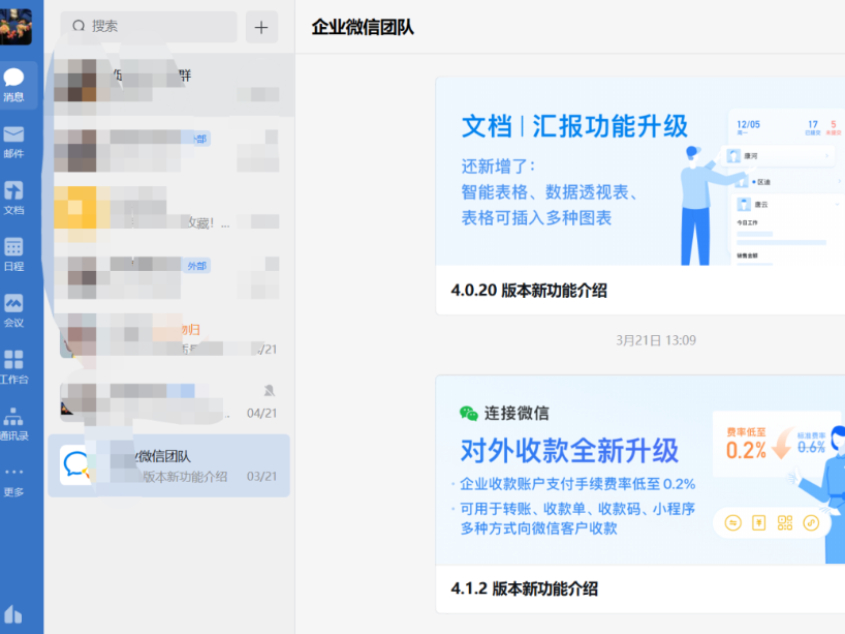Click the bottom sidebar building icon

[x=13, y=614]
